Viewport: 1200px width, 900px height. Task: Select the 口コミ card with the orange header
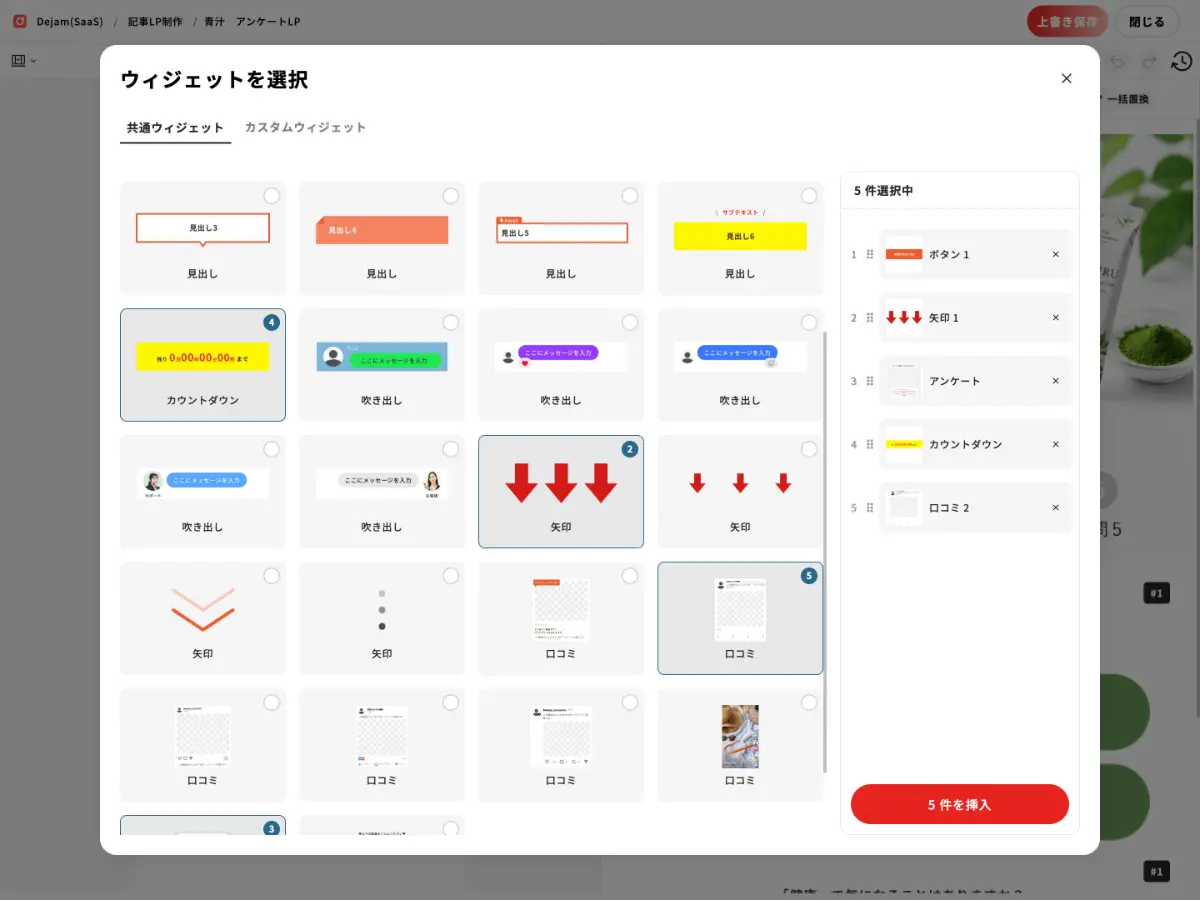click(x=561, y=618)
